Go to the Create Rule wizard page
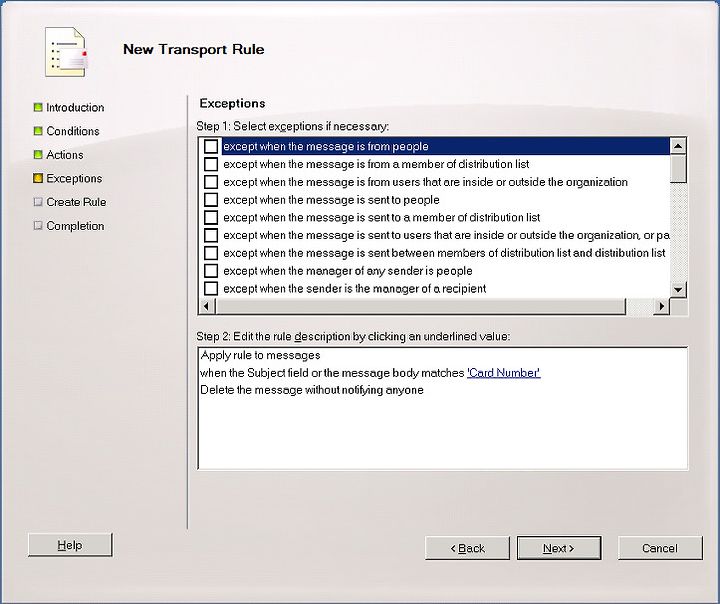 76,202
